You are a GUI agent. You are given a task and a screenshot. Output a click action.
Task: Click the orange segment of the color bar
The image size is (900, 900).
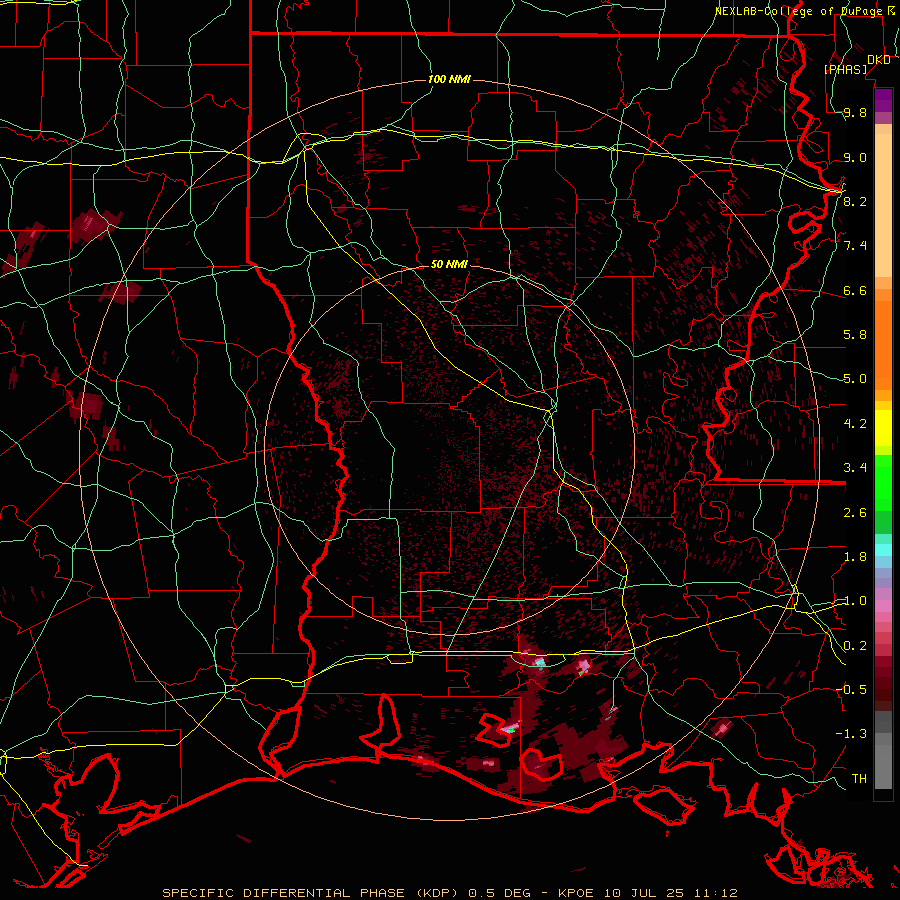tap(883, 342)
